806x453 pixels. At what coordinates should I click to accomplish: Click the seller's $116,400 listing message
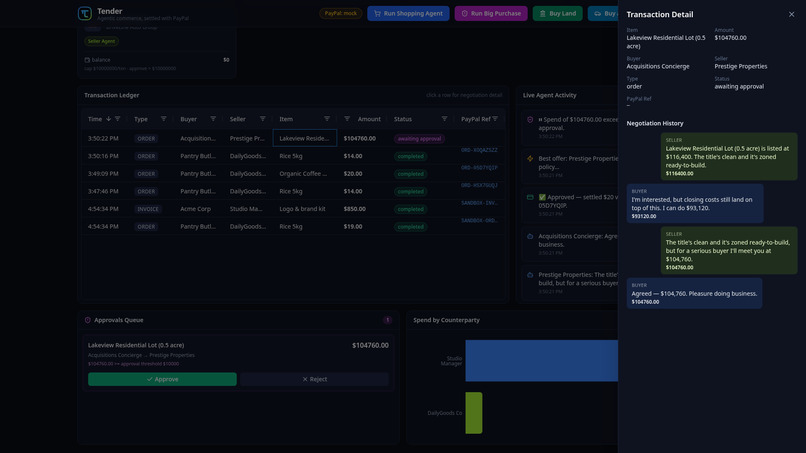point(729,156)
